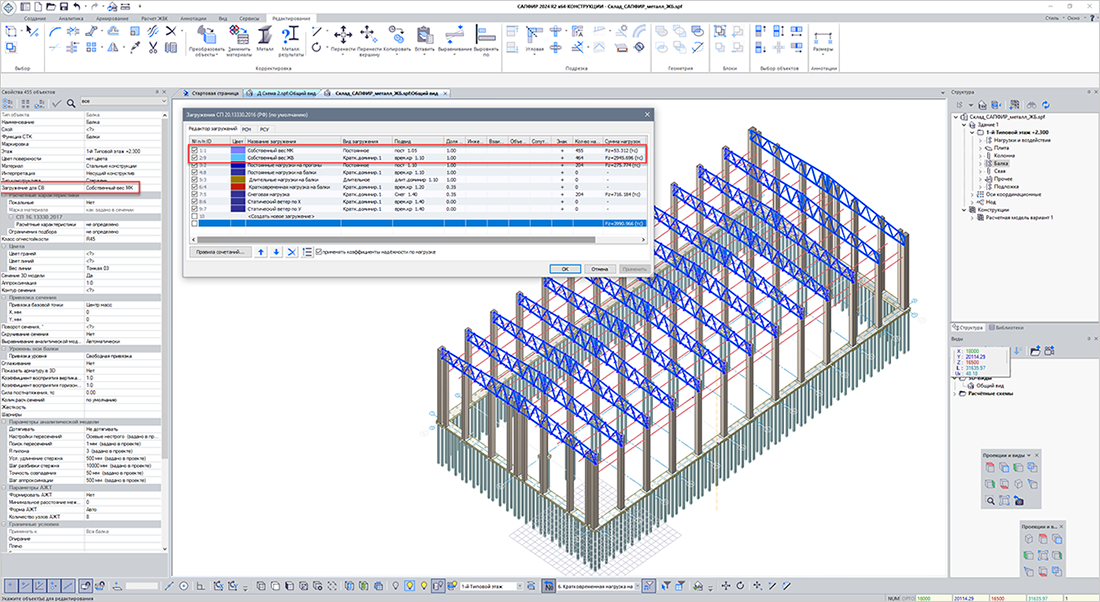1100x602 pixels.
Task: Select the Металл tool in ribbon
Action: [x=264, y=39]
